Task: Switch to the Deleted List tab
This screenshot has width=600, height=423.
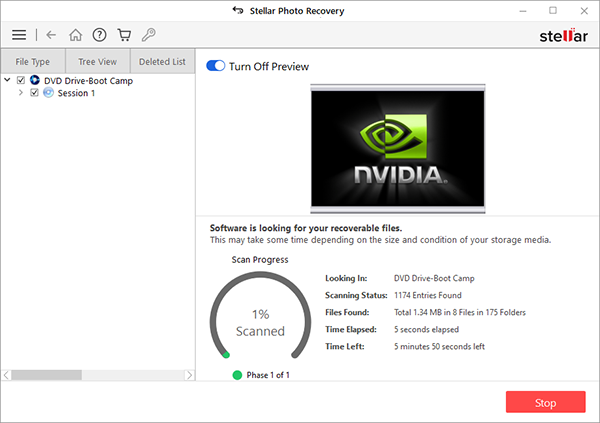Action: click(x=162, y=61)
